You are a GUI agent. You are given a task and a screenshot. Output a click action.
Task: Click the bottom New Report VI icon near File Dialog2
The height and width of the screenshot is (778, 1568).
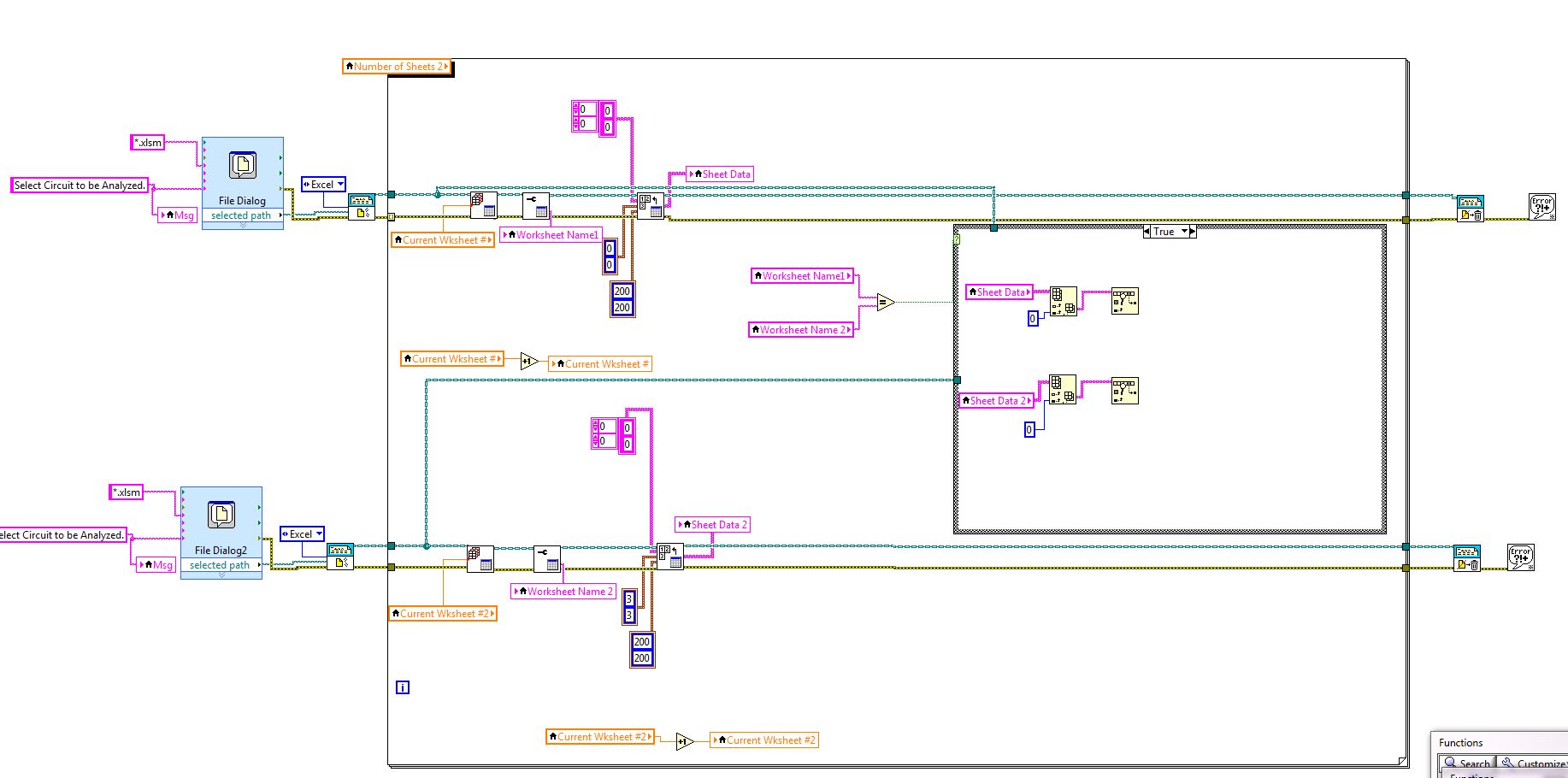pyautogui.click(x=340, y=557)
